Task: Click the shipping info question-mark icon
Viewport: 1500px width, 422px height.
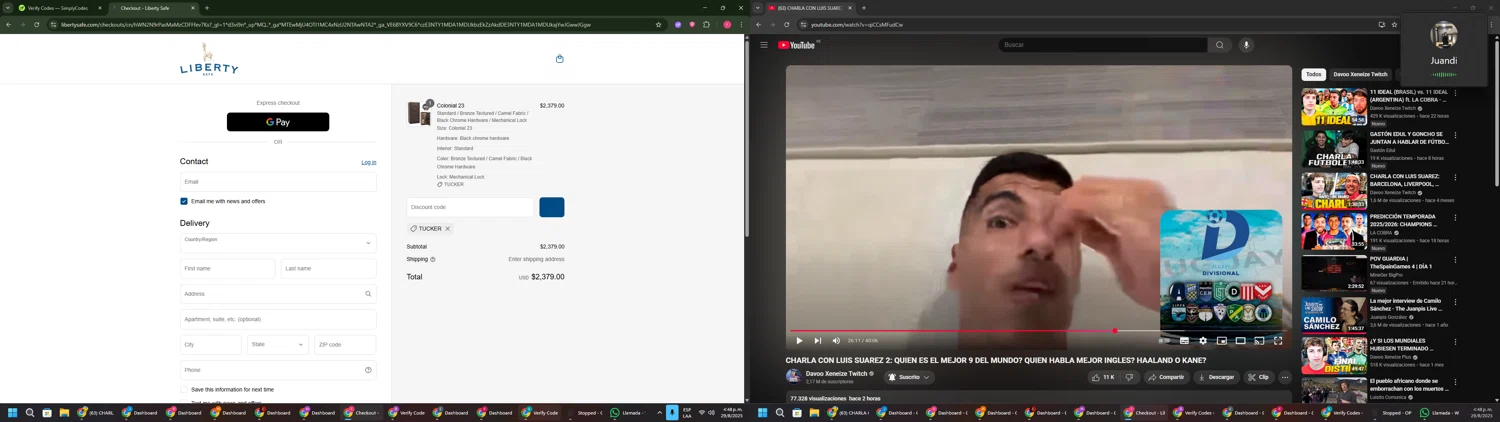Action: (433, 259)
